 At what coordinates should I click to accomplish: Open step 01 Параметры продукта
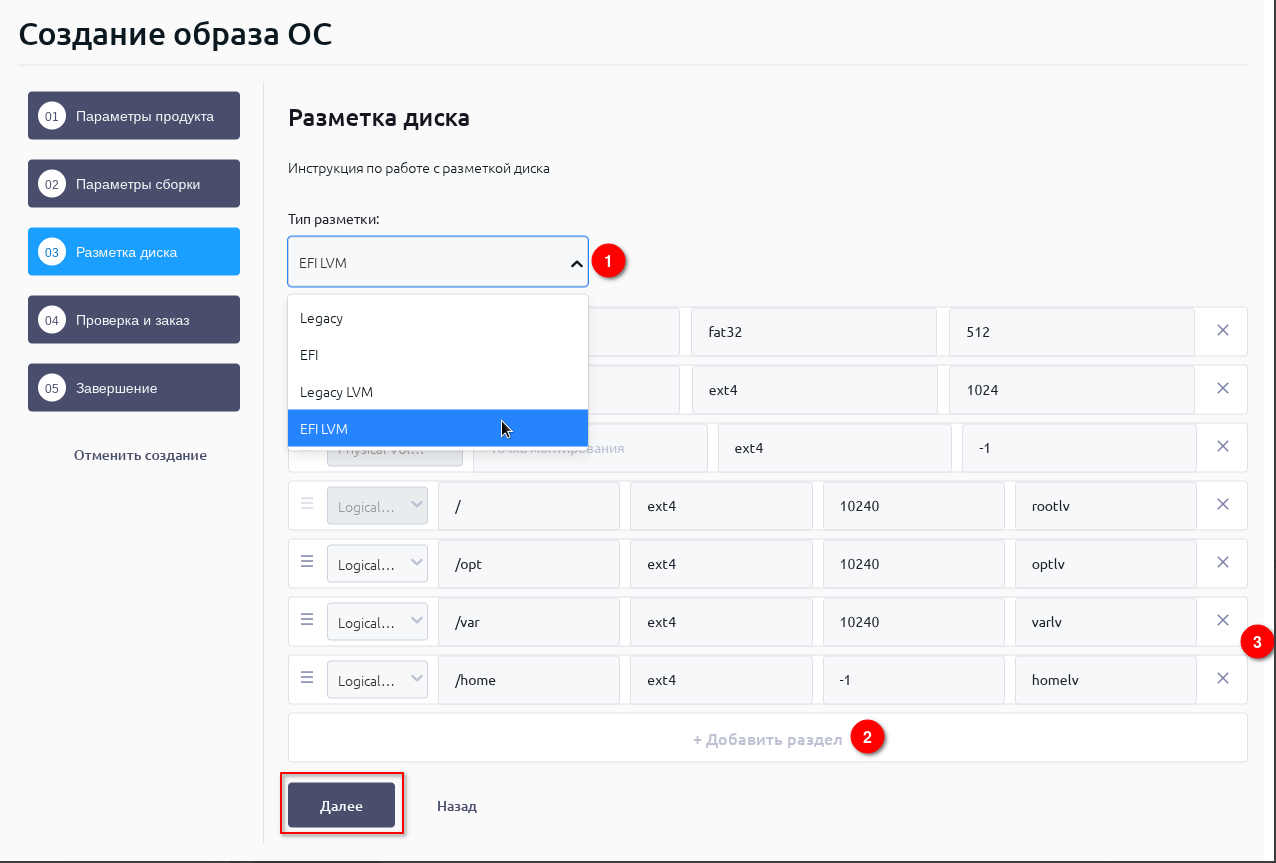click(x=134, y=116)
